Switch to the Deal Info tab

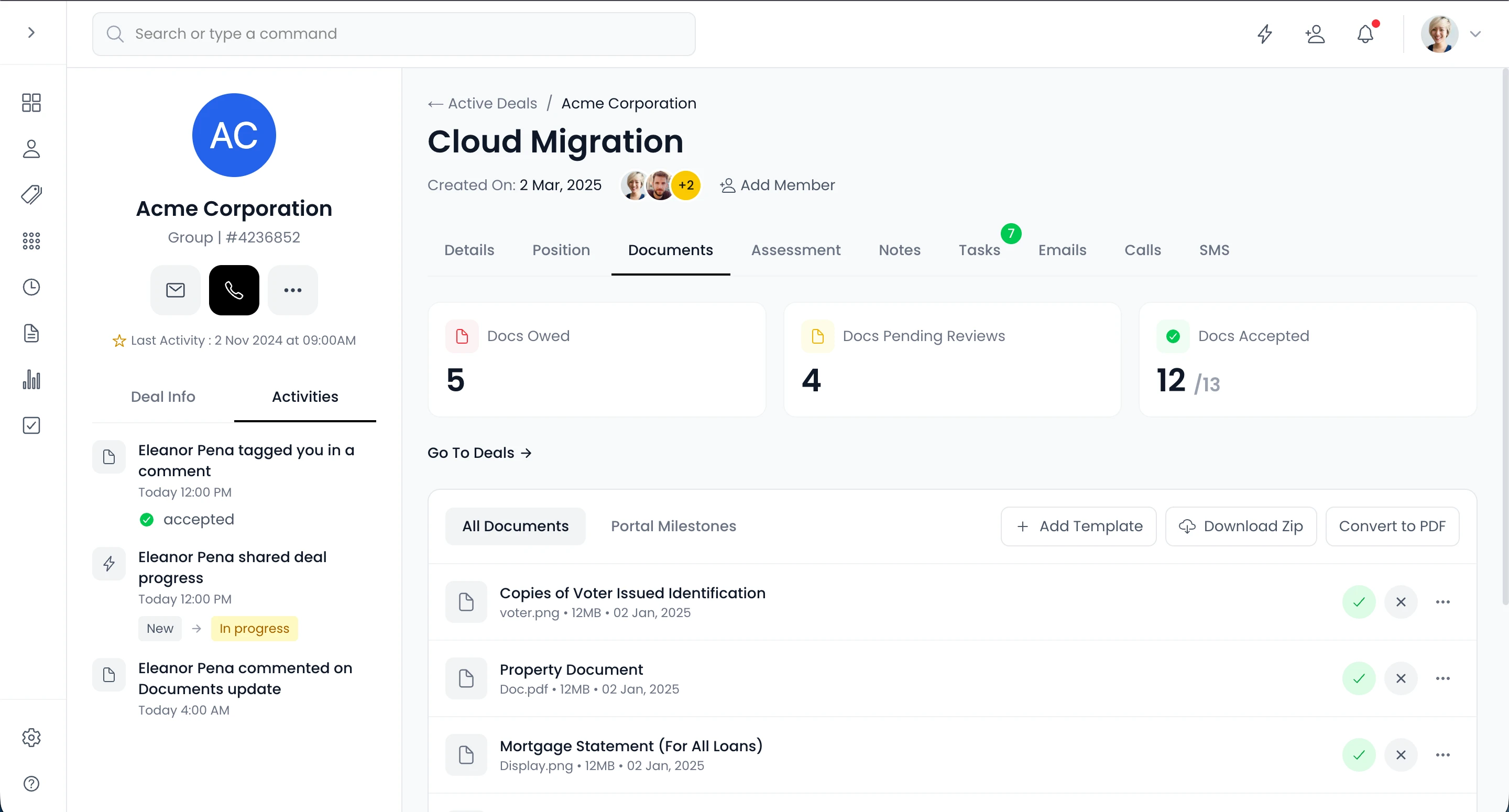point(163,397)
